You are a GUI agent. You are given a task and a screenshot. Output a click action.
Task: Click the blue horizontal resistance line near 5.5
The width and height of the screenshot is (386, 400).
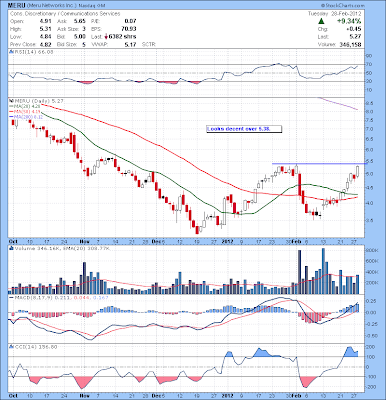coord(319,163)
